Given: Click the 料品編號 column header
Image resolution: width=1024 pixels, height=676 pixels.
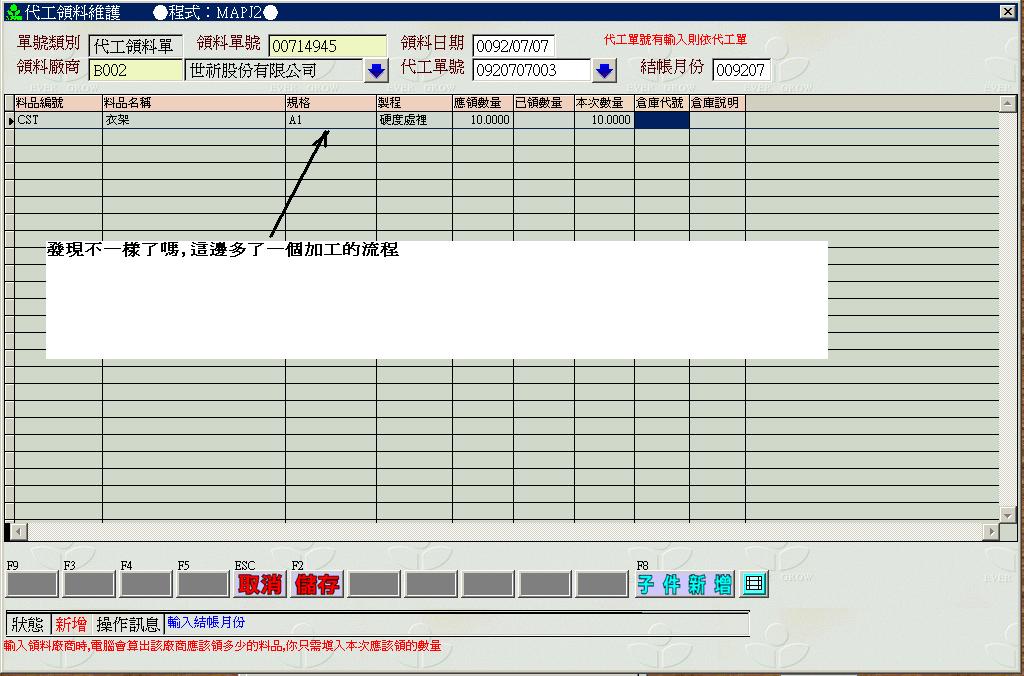Looking at the screenshot, I should click(x=58, y=103).
